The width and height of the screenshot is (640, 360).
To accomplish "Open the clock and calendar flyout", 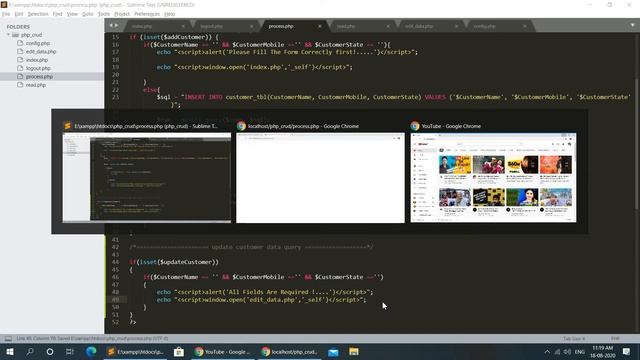I will tap(602, 351).
